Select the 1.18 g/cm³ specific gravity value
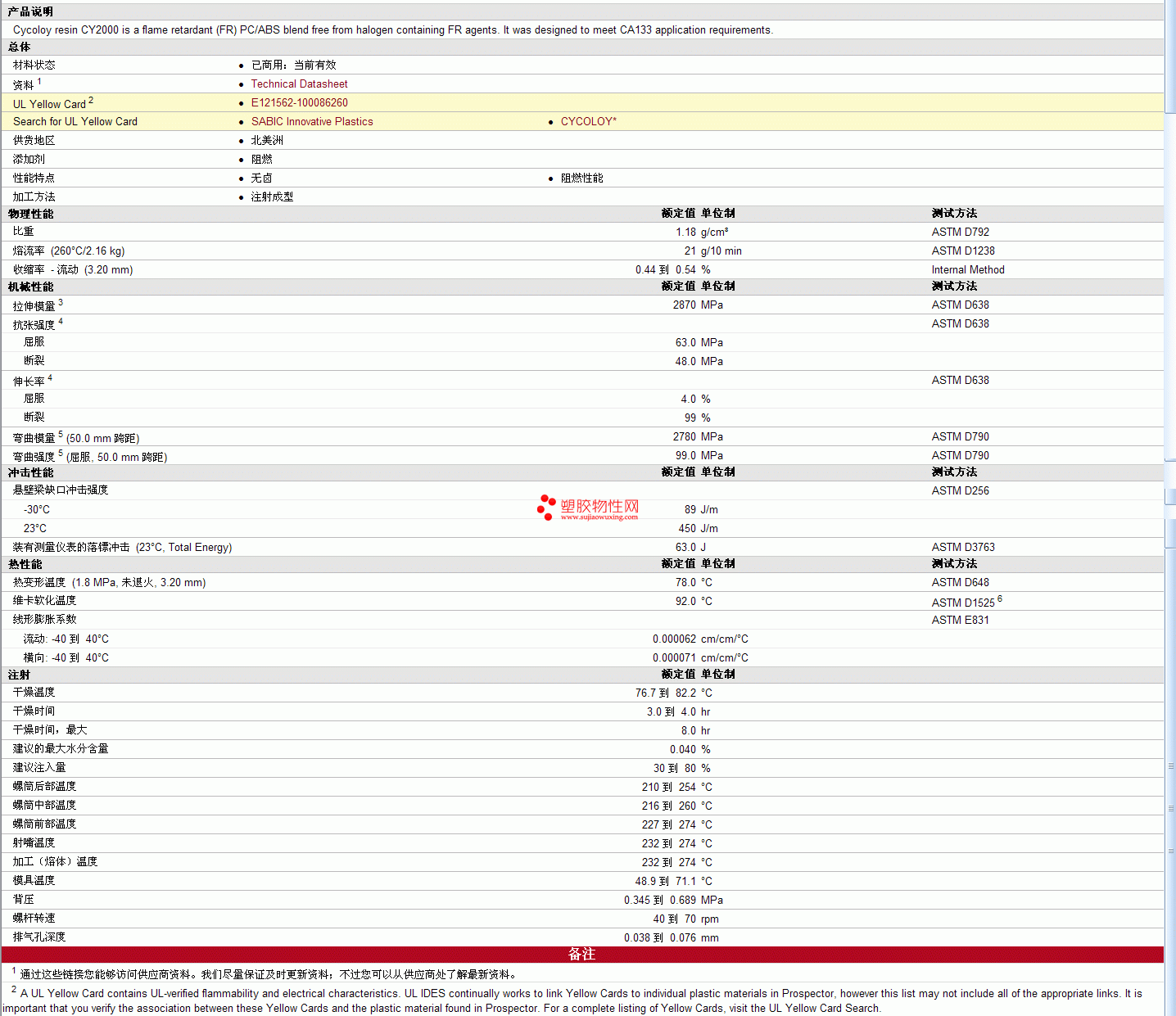This screenshot has width=1176, height=1016. click(x=702, y=232)
